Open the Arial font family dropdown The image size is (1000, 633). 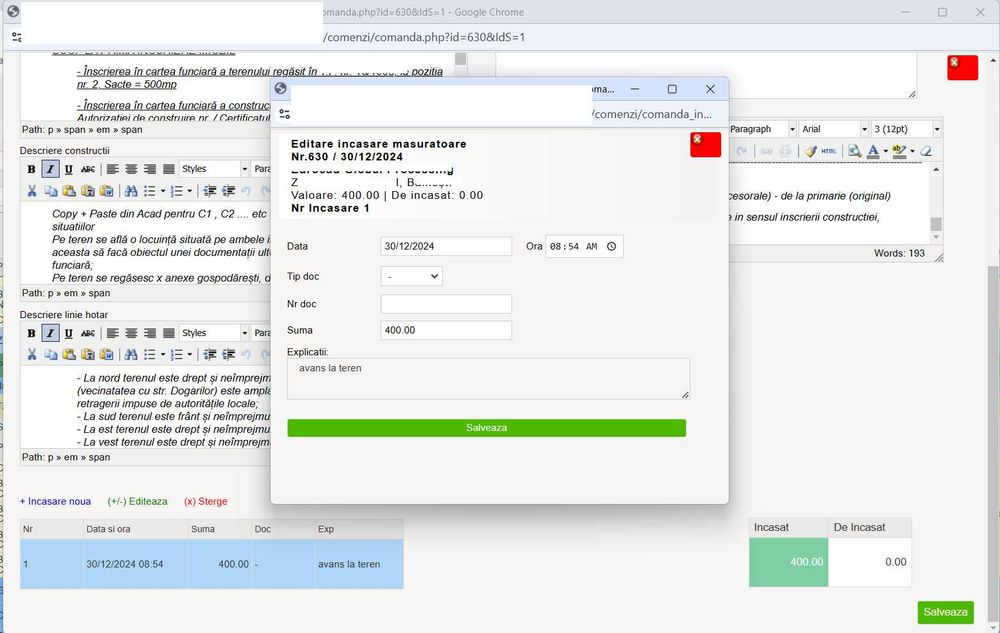point(834,129)
